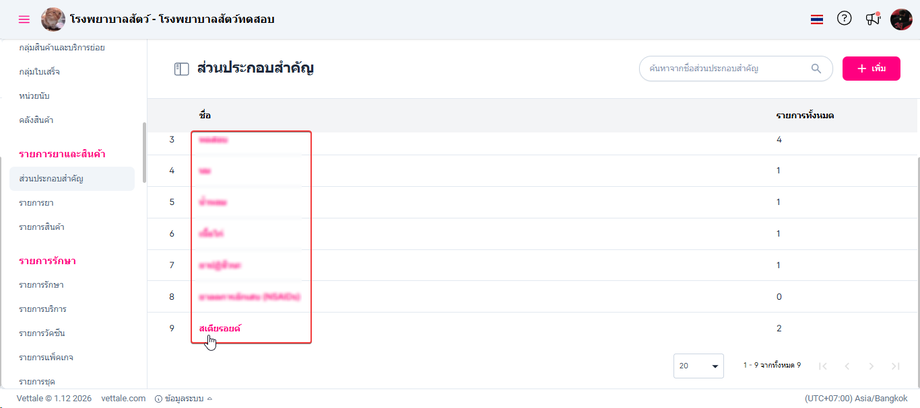920x408 pixels.
Task: Click the panel icon beside page title
Action: pos(181,69)
